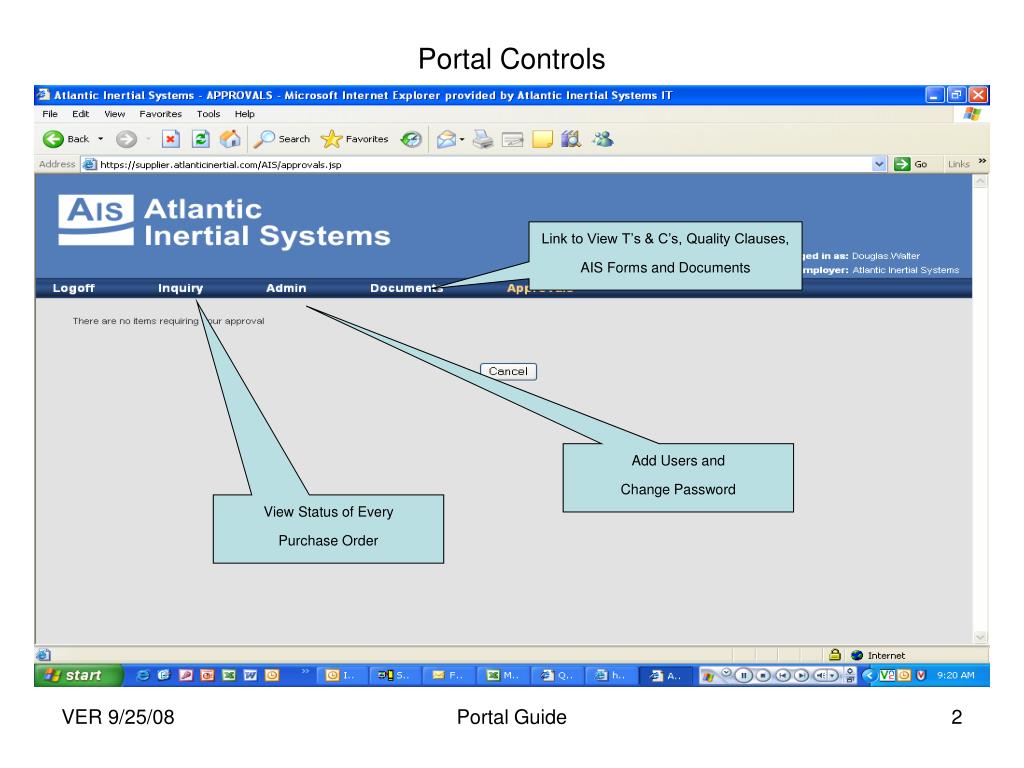
Task: Click the Windows start button
Action: click(x=78, y=675)
